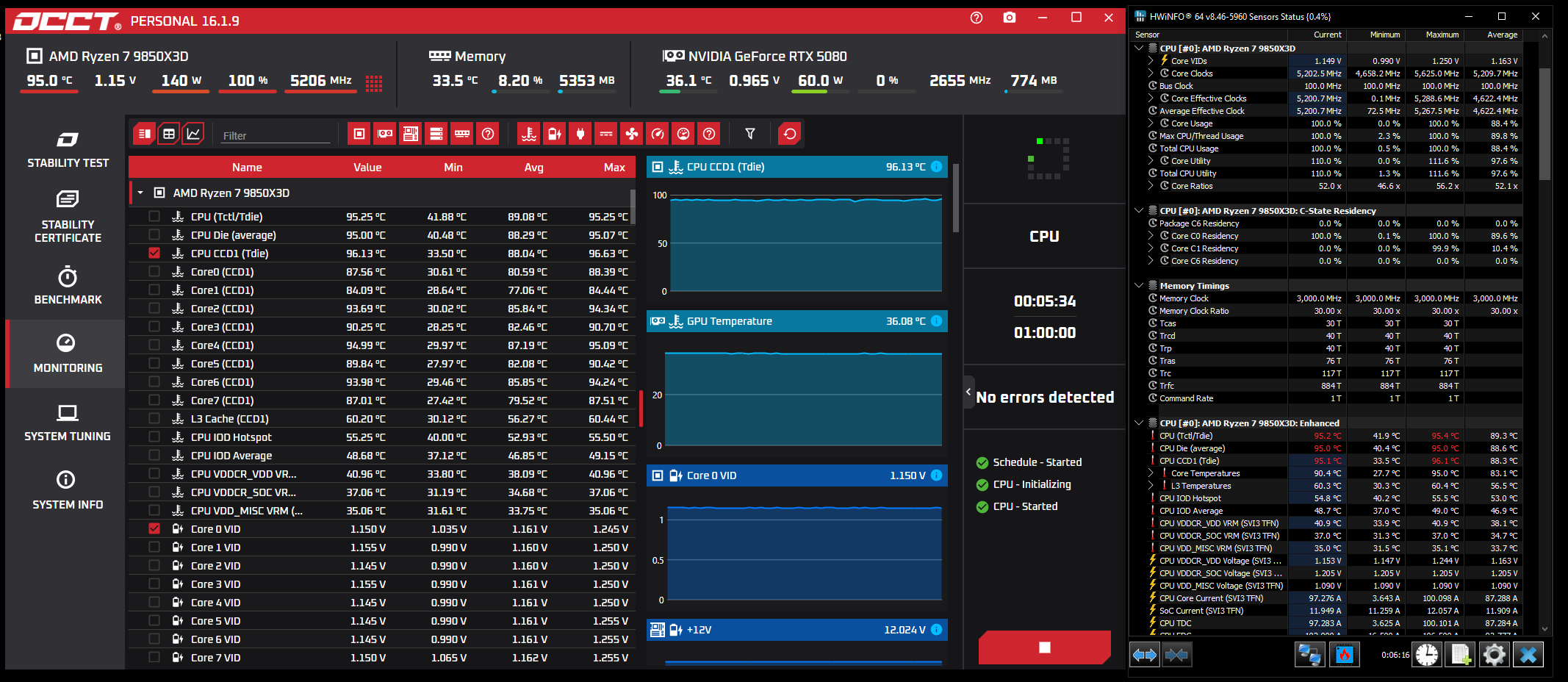This screenshot has width=1568, height=682.
Task: Open the System Tuning section
Action: (x=68, y=423)
